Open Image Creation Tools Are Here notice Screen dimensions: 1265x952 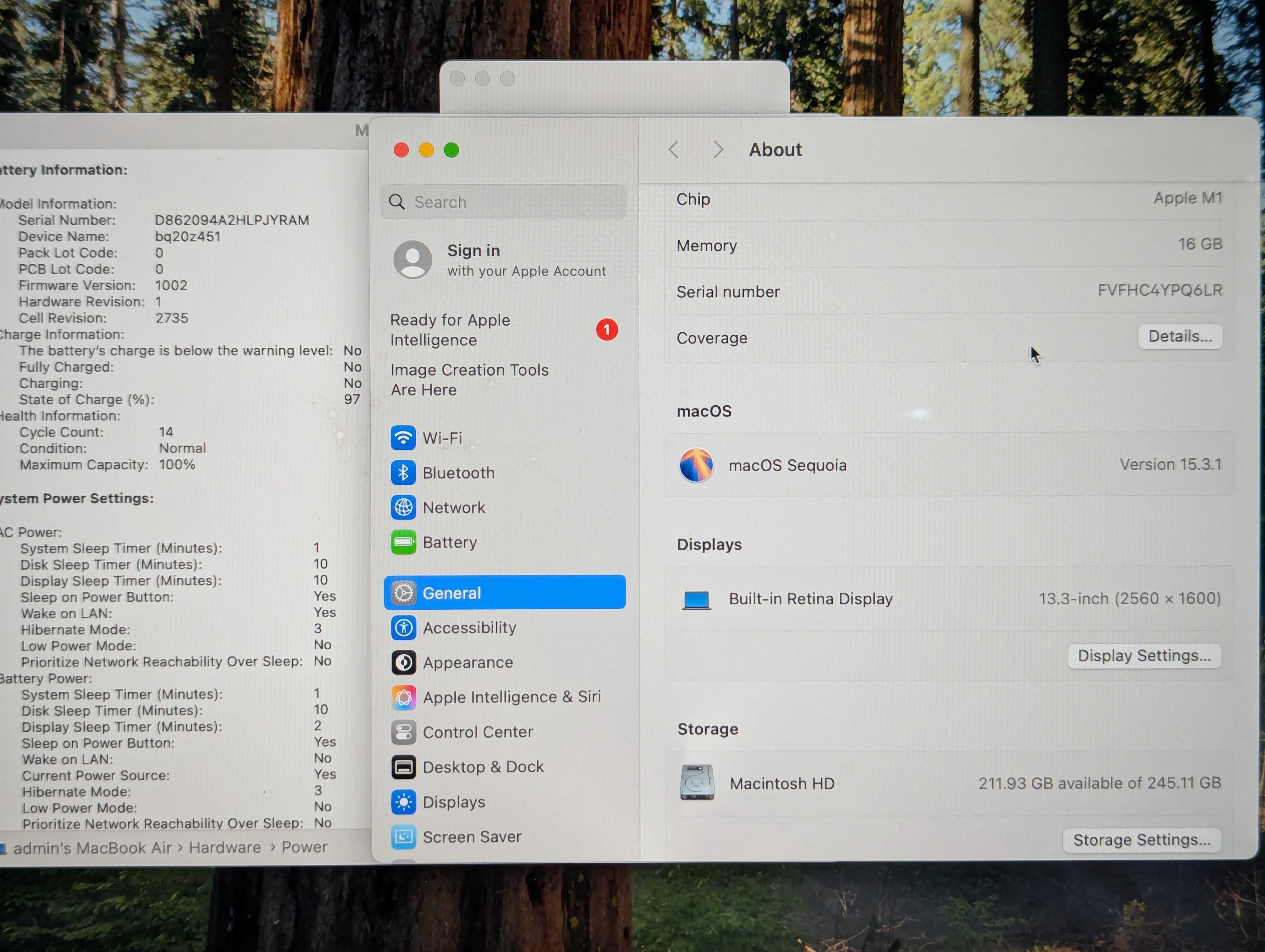469,380
